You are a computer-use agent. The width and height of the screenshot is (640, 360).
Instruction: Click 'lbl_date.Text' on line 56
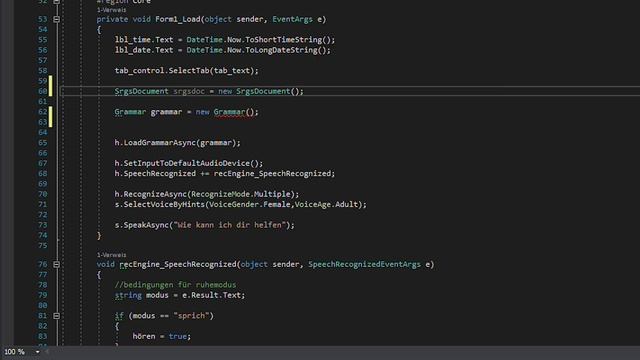[144, 50]
